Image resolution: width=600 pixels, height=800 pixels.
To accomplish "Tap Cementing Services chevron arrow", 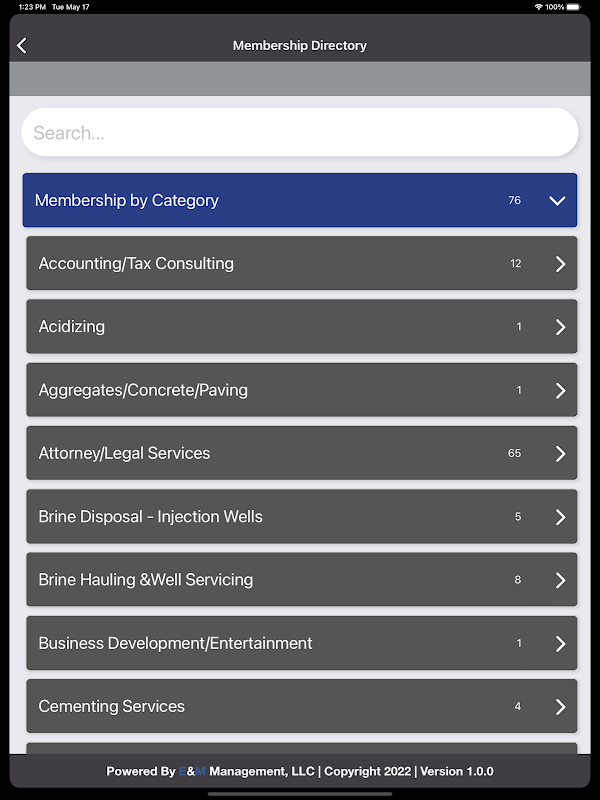I will pyautogui.click(x=560, y=707).
